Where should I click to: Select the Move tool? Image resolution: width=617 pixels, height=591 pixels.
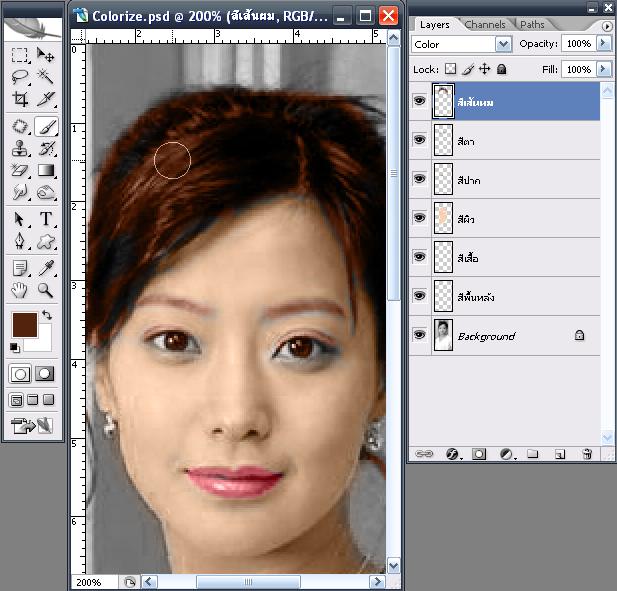click(46, 55)
